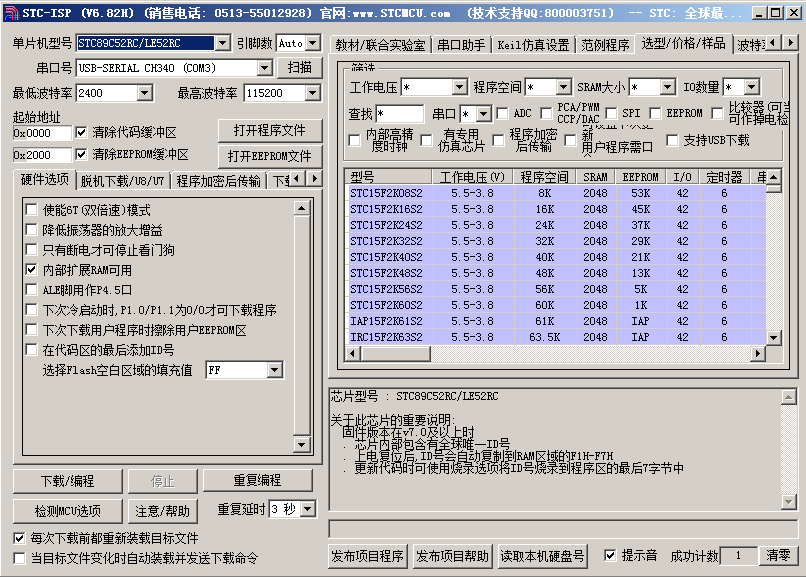Uncheck the 内部扩展RAM可用 option
Screen dimensions: 806x577
pyautogui.click(x=32, y=270)
